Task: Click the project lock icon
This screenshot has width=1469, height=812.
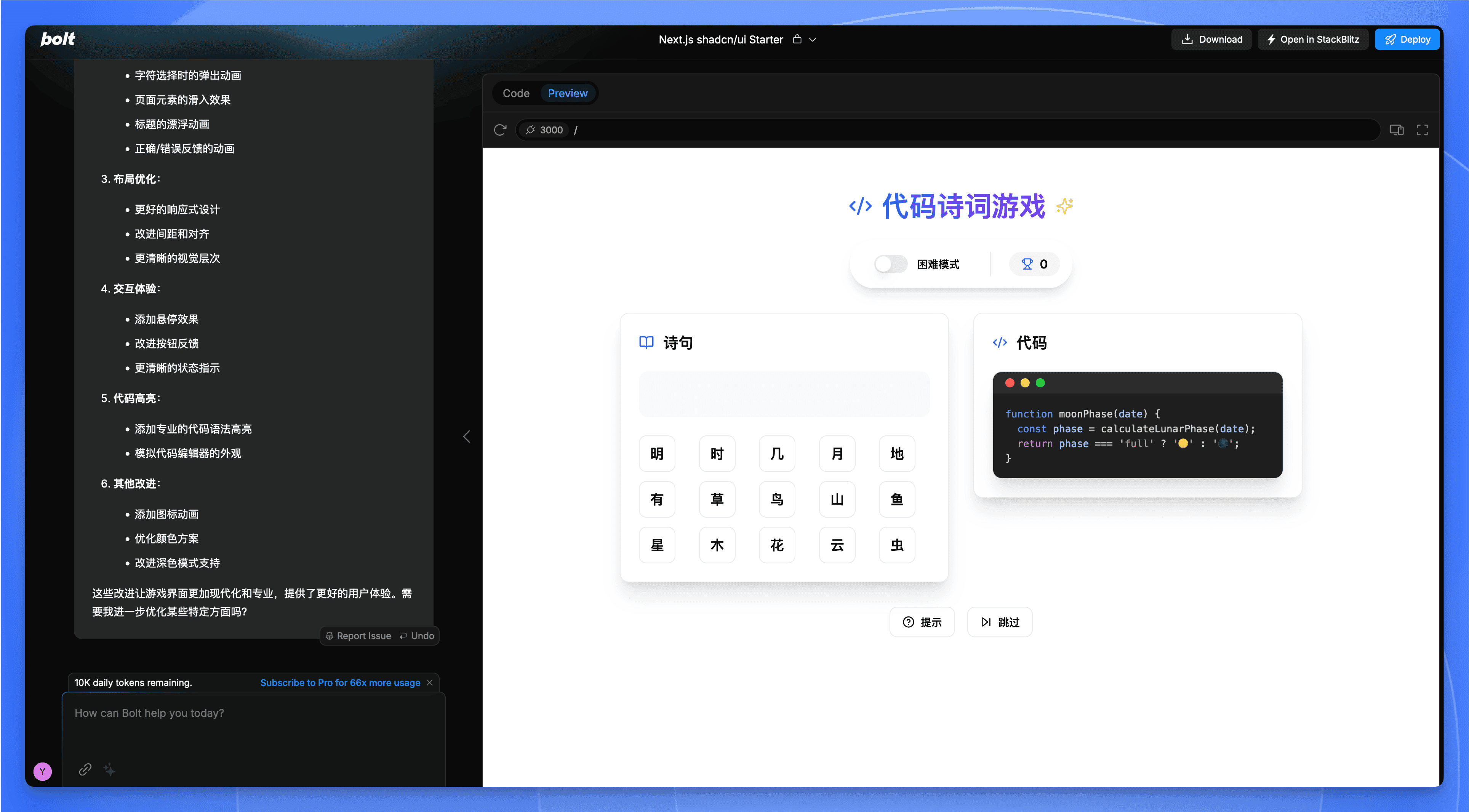Action: pyautogui.click(x=797, y=39)
